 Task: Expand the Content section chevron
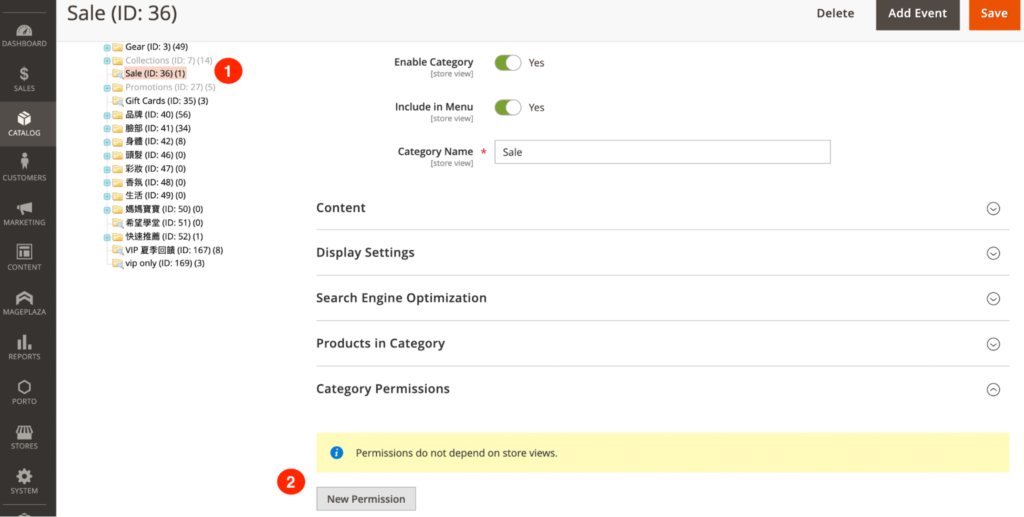[x=993, y=208]
